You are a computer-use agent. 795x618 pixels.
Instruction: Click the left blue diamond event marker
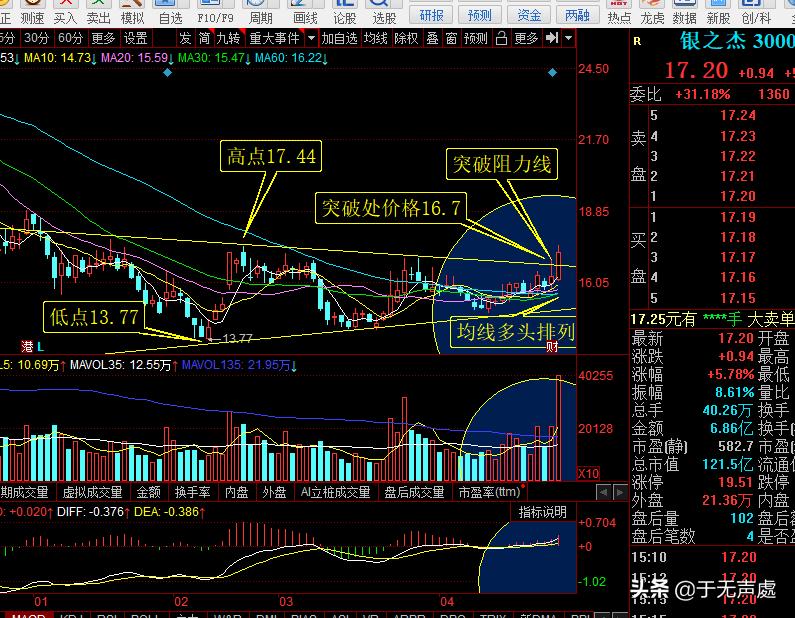click(167, 72)
